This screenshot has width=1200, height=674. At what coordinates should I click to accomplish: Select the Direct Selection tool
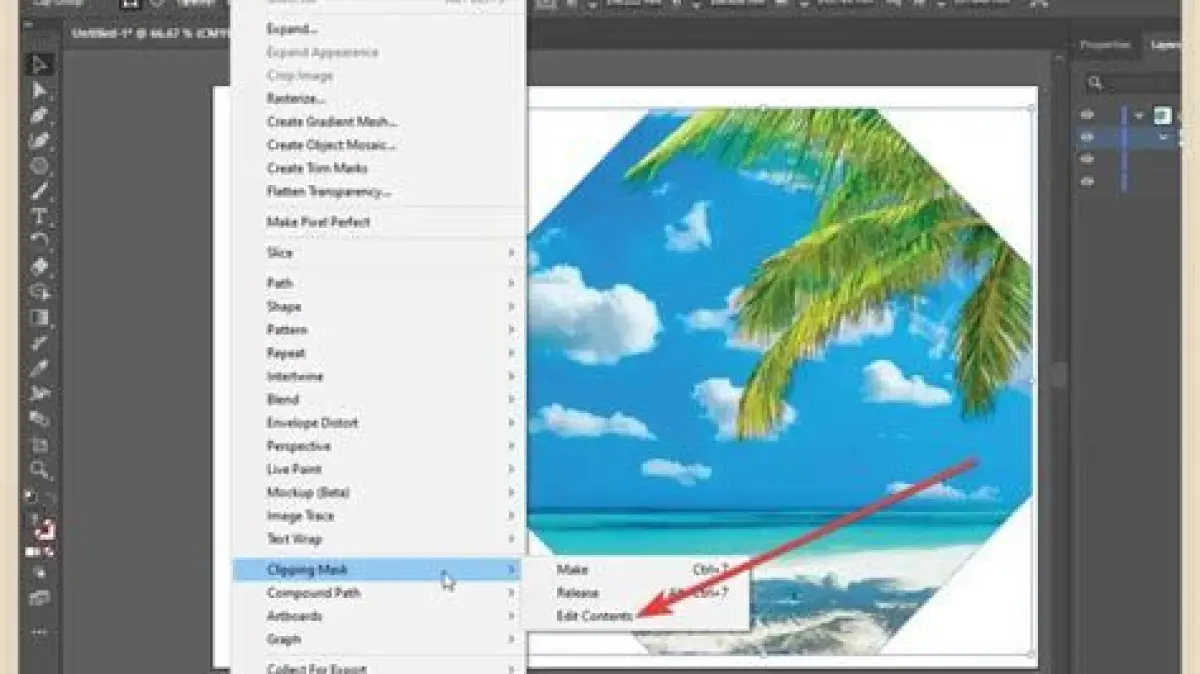coord(40,91)
